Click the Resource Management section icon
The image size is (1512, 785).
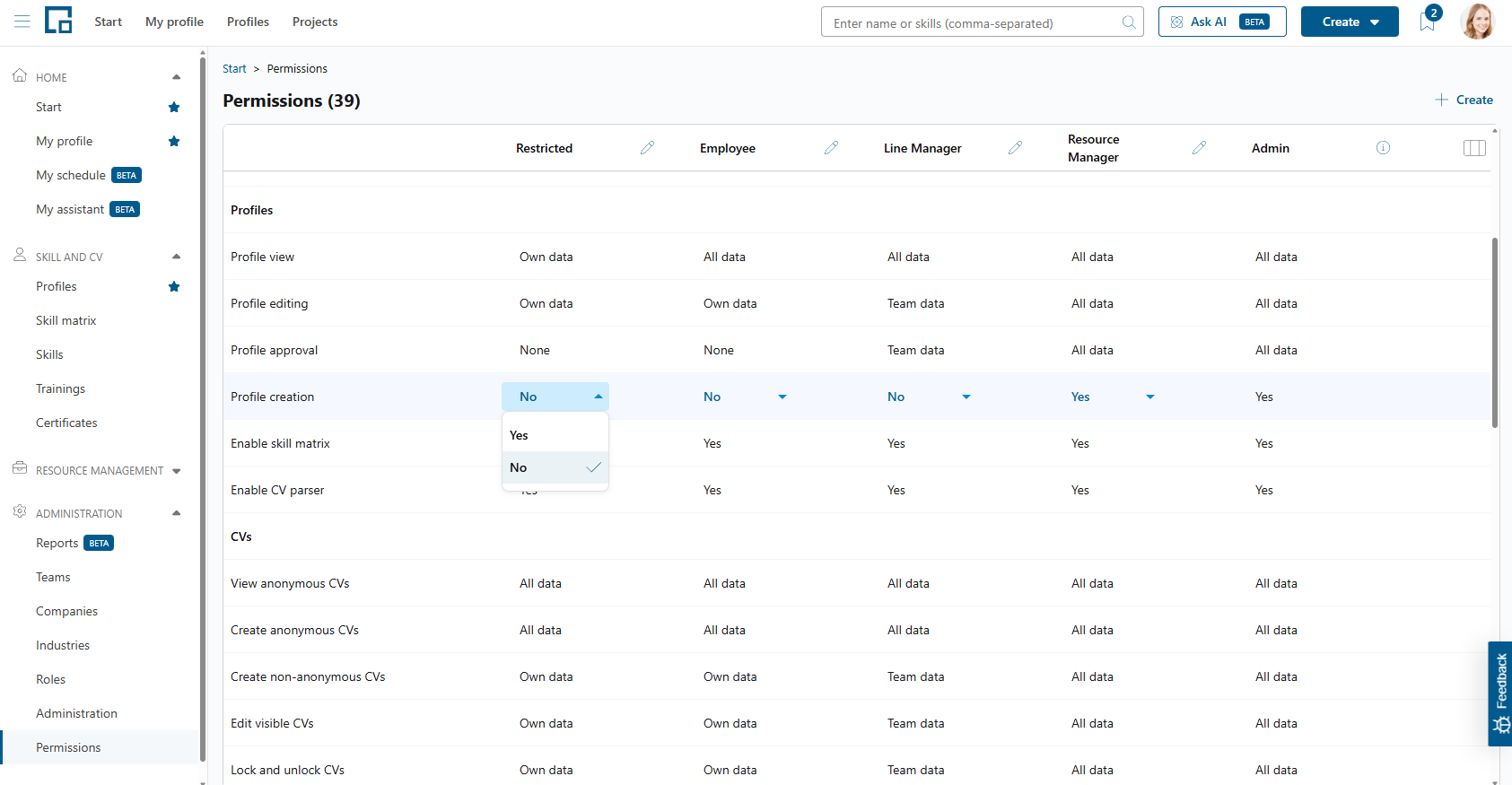pyautogui.click(x=20, y=468)
